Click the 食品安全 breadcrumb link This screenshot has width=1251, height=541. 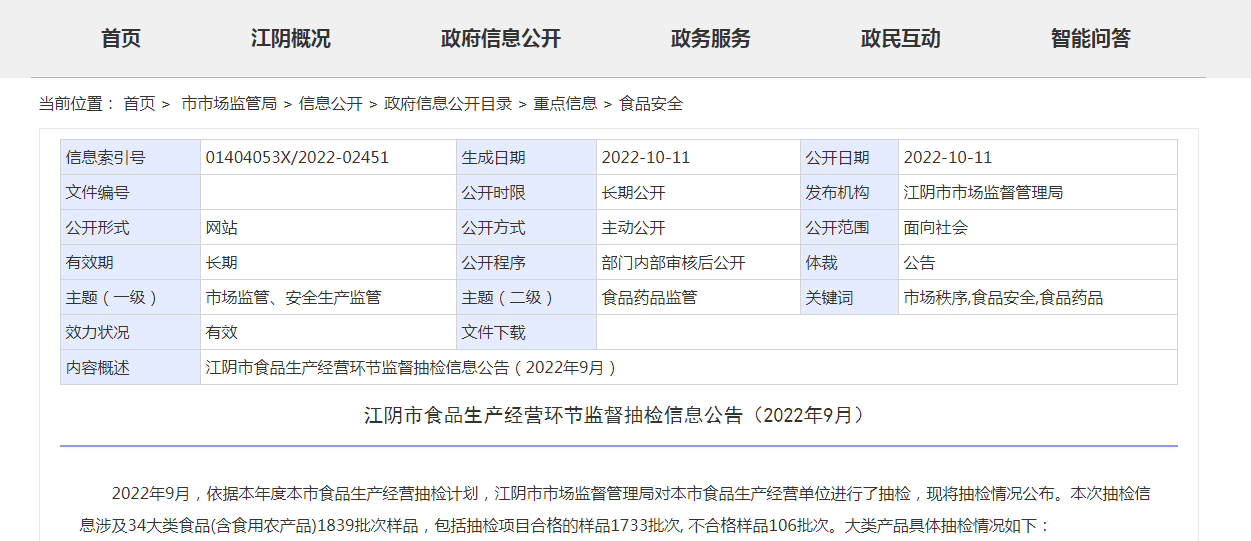(651, 103)
